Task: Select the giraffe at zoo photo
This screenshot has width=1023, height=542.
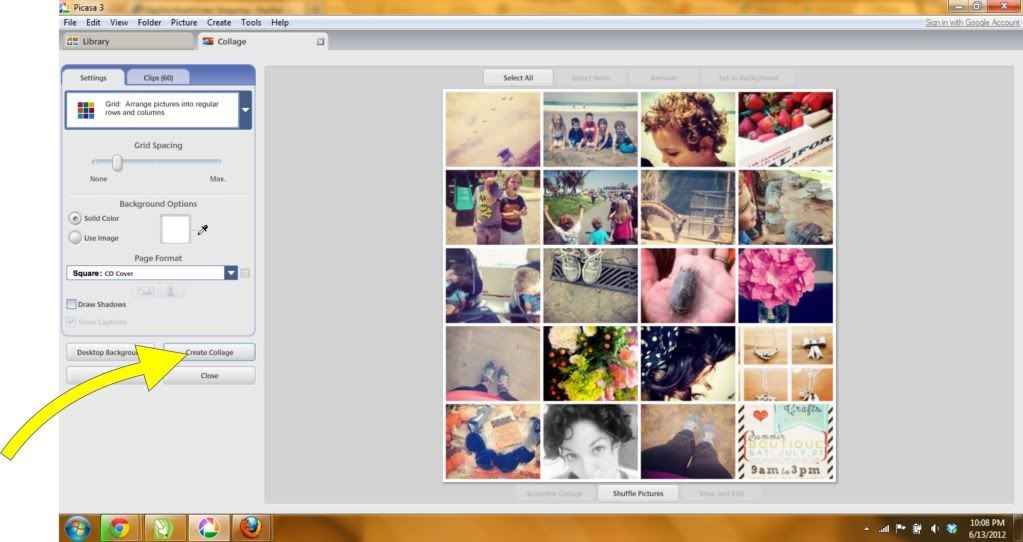Action: click(688, 207)
